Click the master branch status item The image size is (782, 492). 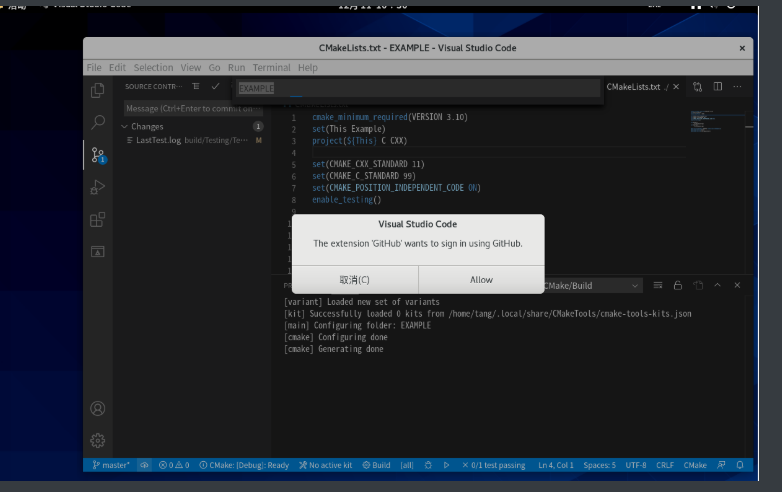[x=111, y=465]
